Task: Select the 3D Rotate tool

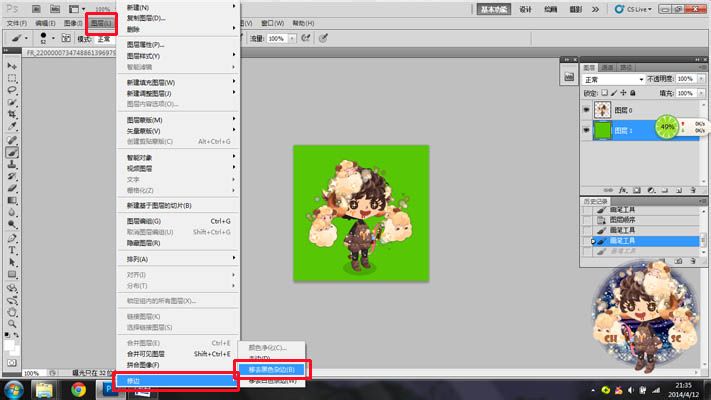Action: point(12,288)
